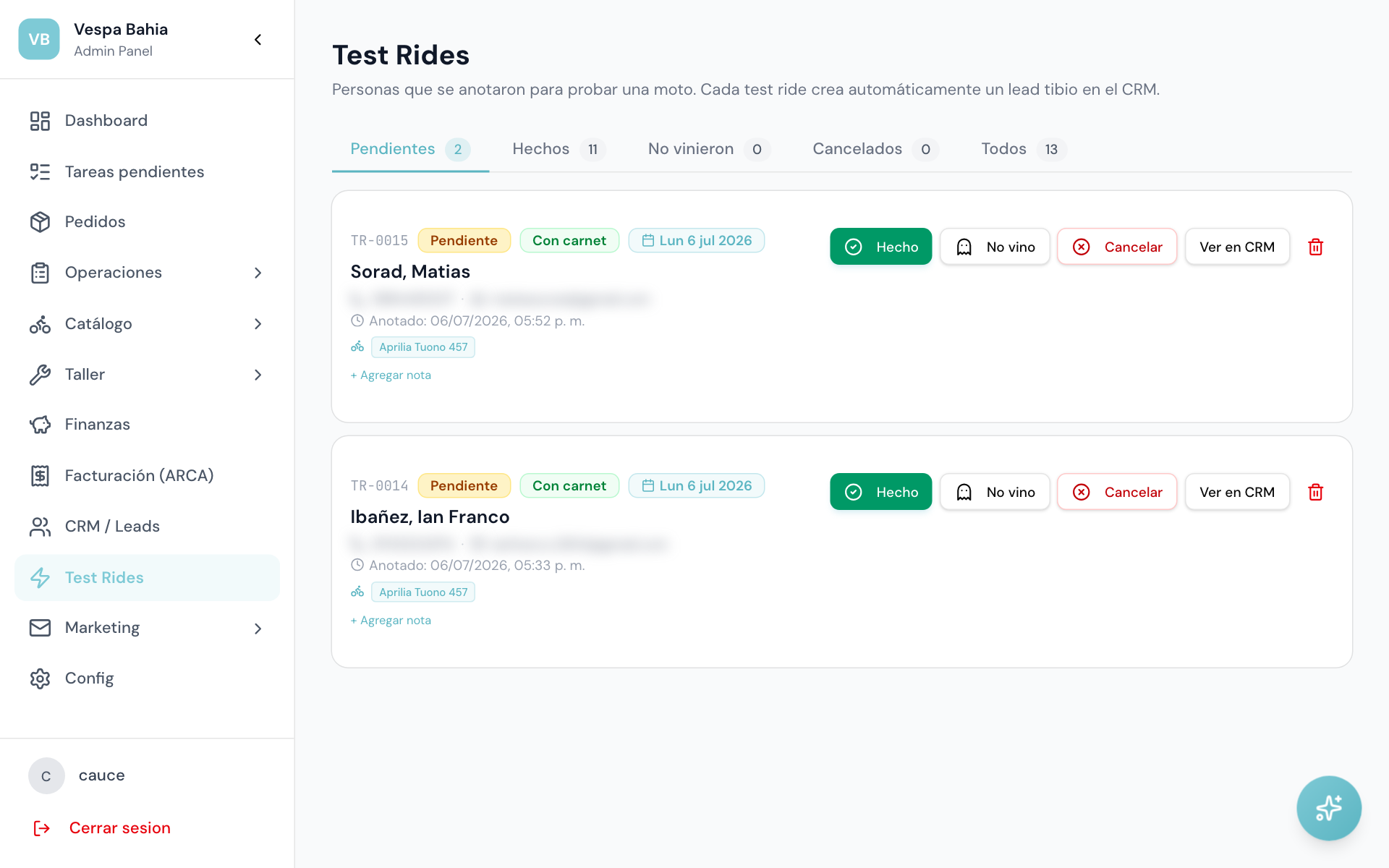Mark Sorad, Matias ride as Hecho
1389x868 pixels.
[x=881, y=247]
